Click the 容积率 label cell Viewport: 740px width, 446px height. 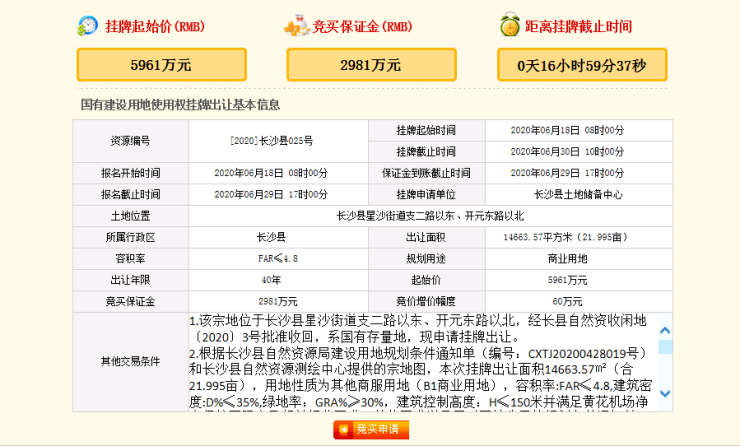[131, 259]
